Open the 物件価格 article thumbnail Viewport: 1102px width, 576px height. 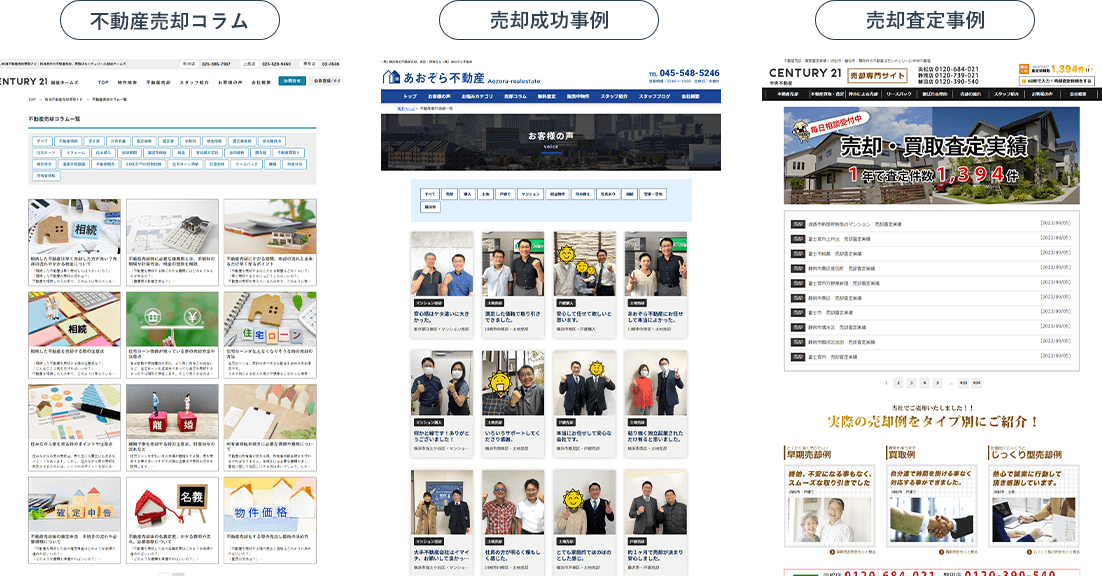coord(270,504)
